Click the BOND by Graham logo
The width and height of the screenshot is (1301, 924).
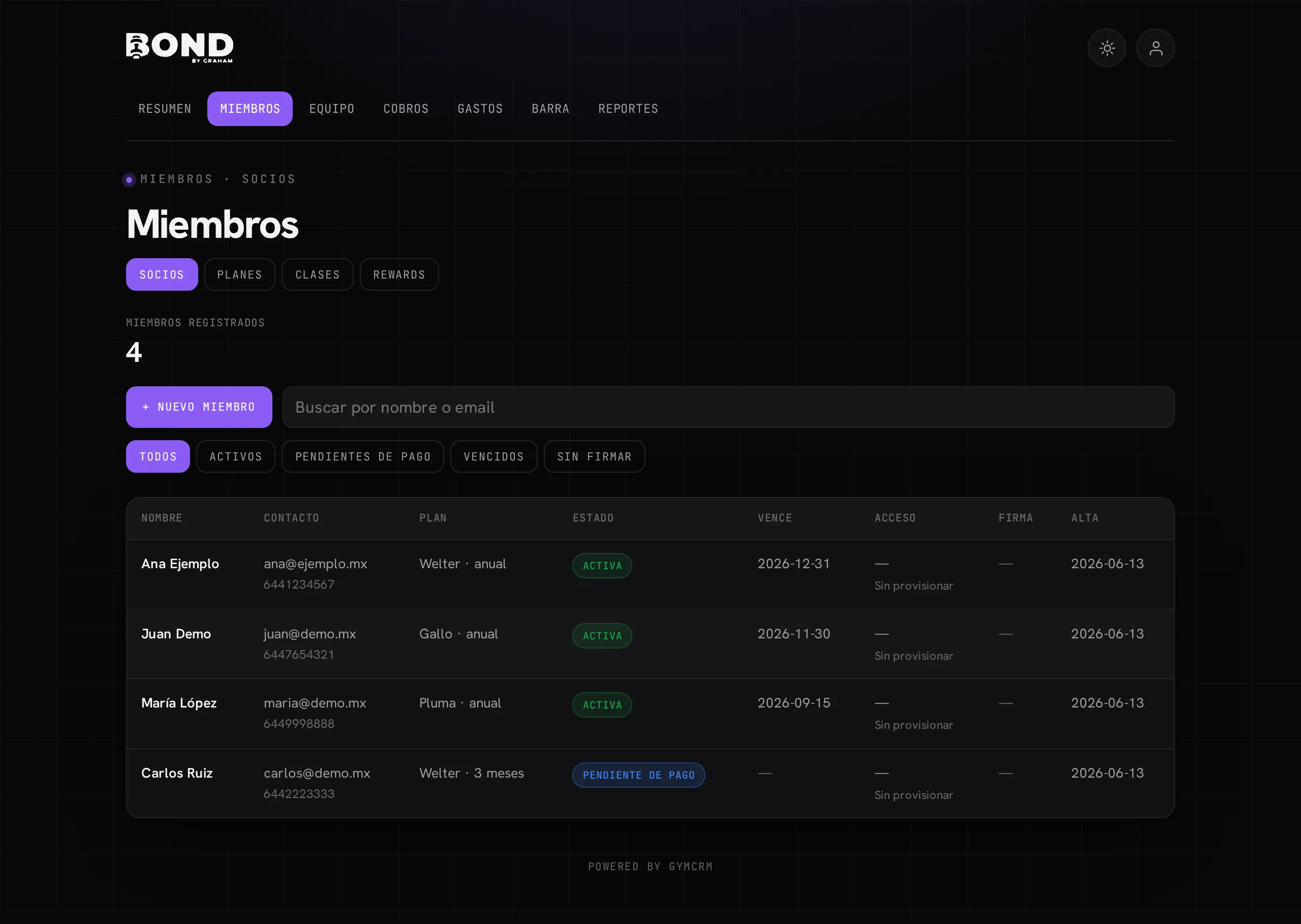pyautogui.click(x=180, y=47)
